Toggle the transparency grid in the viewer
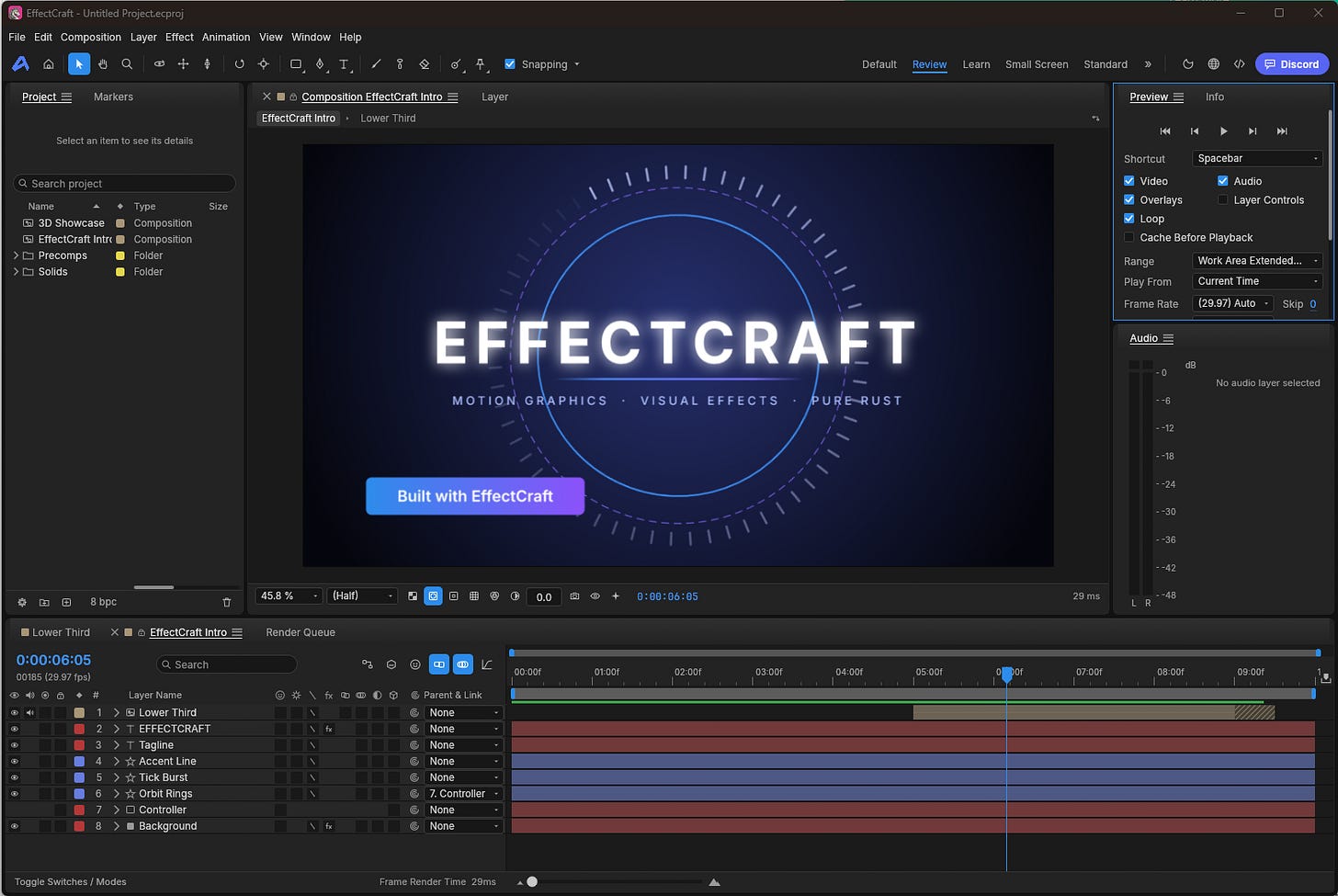Screen dimensions: 1338x896 point(413,596)
